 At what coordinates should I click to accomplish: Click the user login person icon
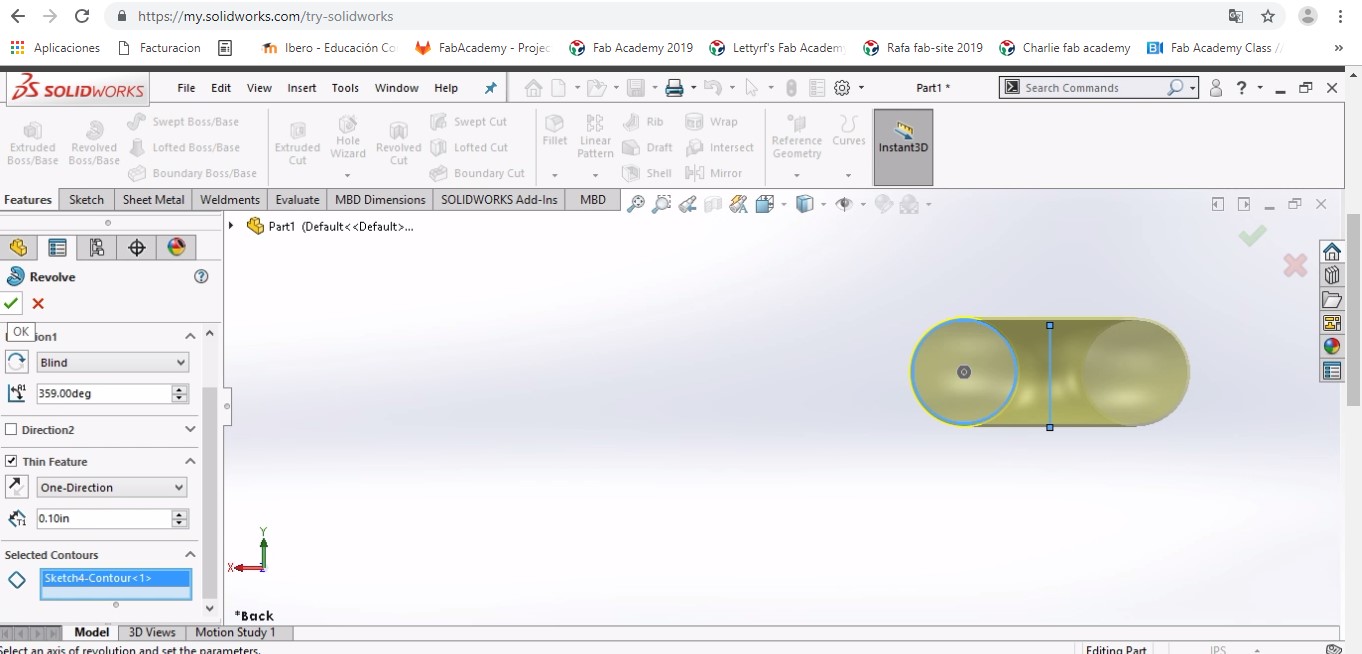(x=1216, y=88)
